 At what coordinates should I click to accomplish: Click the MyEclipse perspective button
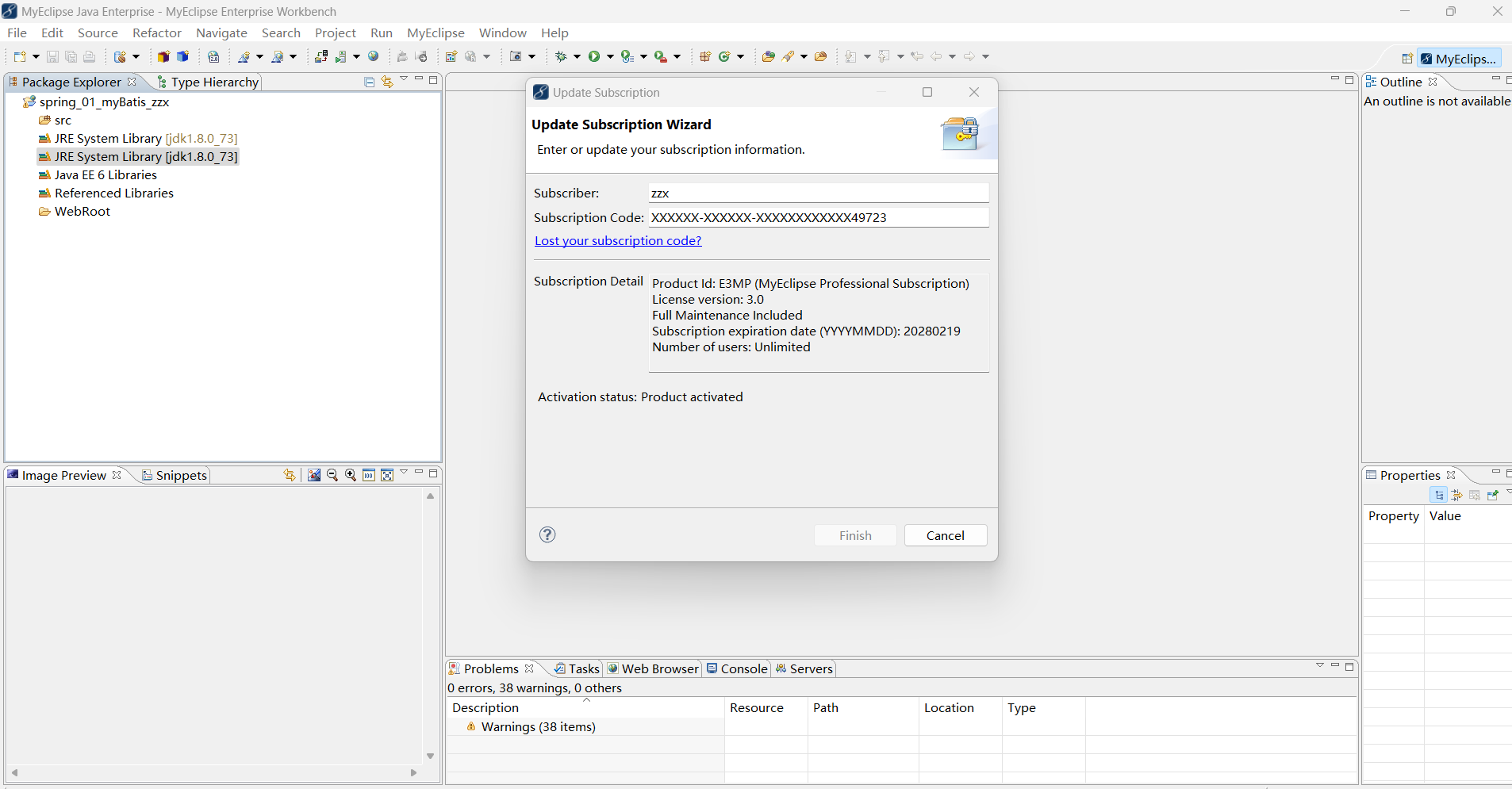point(1459,59)
